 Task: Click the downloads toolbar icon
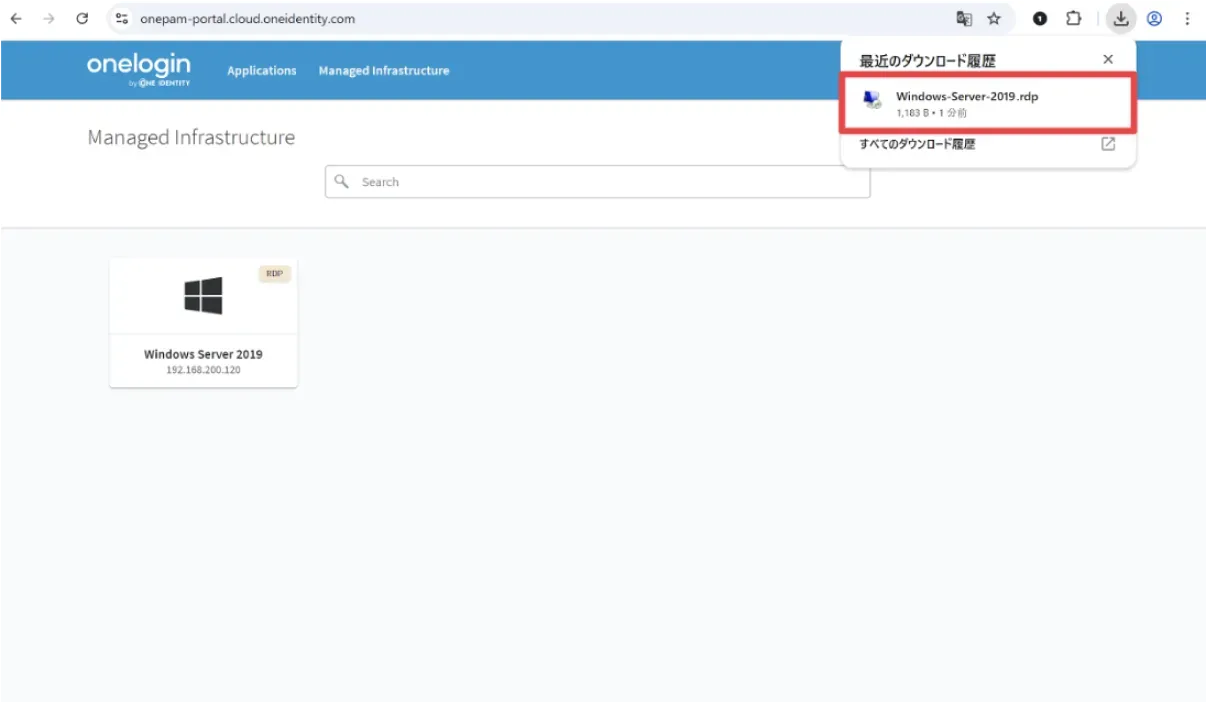pyautogui.click(x=1121, y=19)
